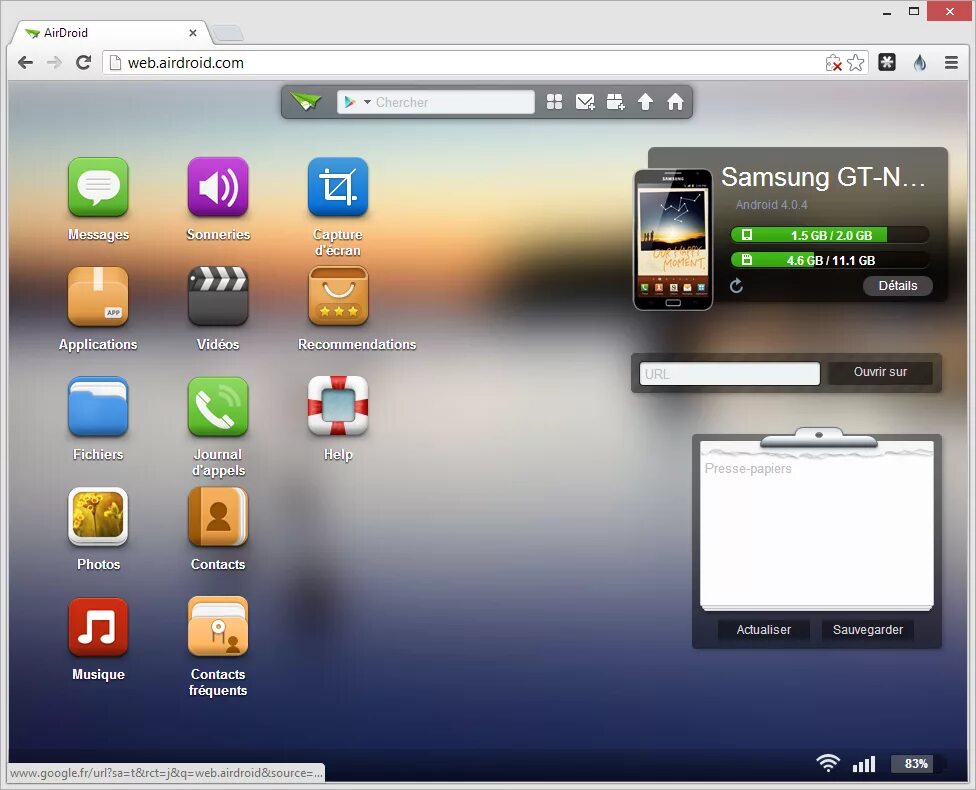Open the Recommendations shopping bag icon

pos(338,297)
